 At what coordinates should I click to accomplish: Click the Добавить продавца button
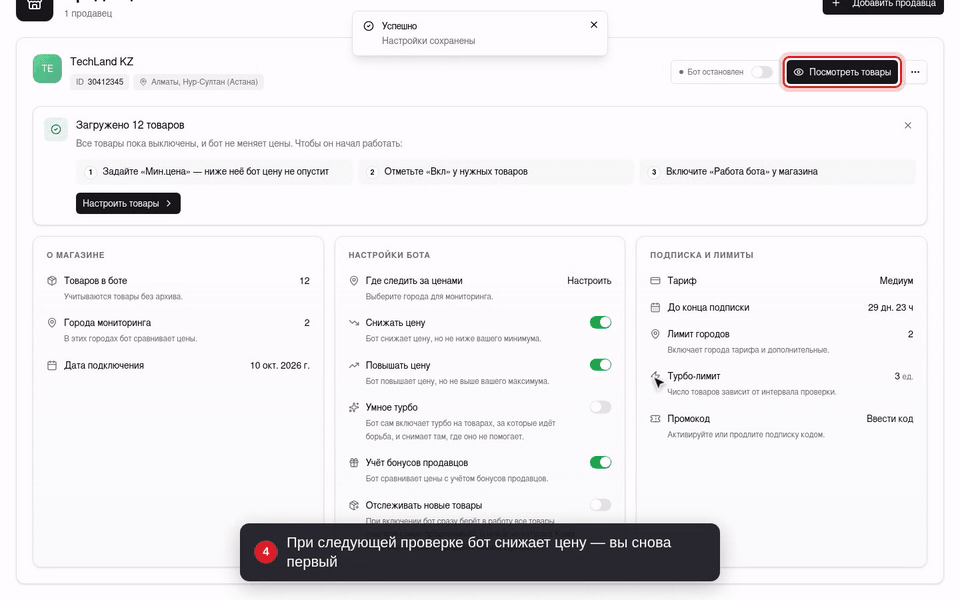click(x=883, y=5)
